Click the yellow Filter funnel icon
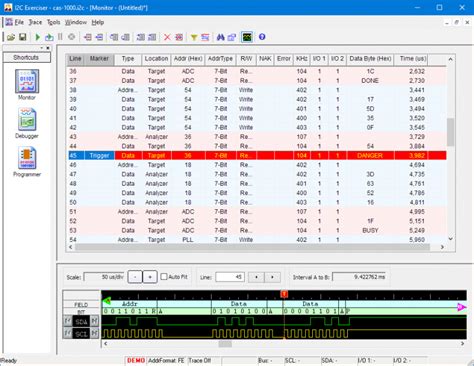Image resolution: width=474 pixels, height=366 pixels. (x=194, y=37)
